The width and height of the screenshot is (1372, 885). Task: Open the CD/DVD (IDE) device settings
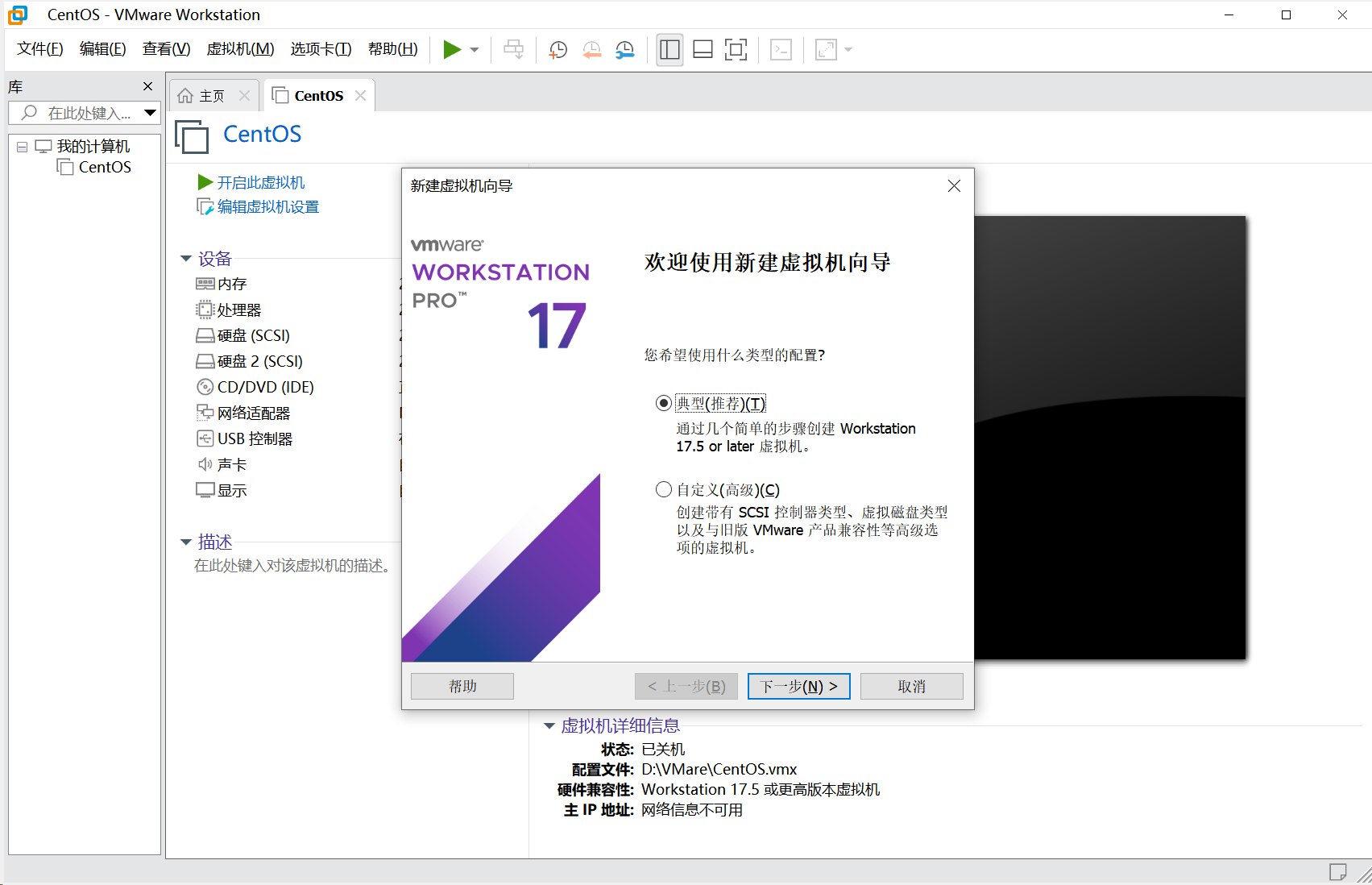[x=205, y=387]
